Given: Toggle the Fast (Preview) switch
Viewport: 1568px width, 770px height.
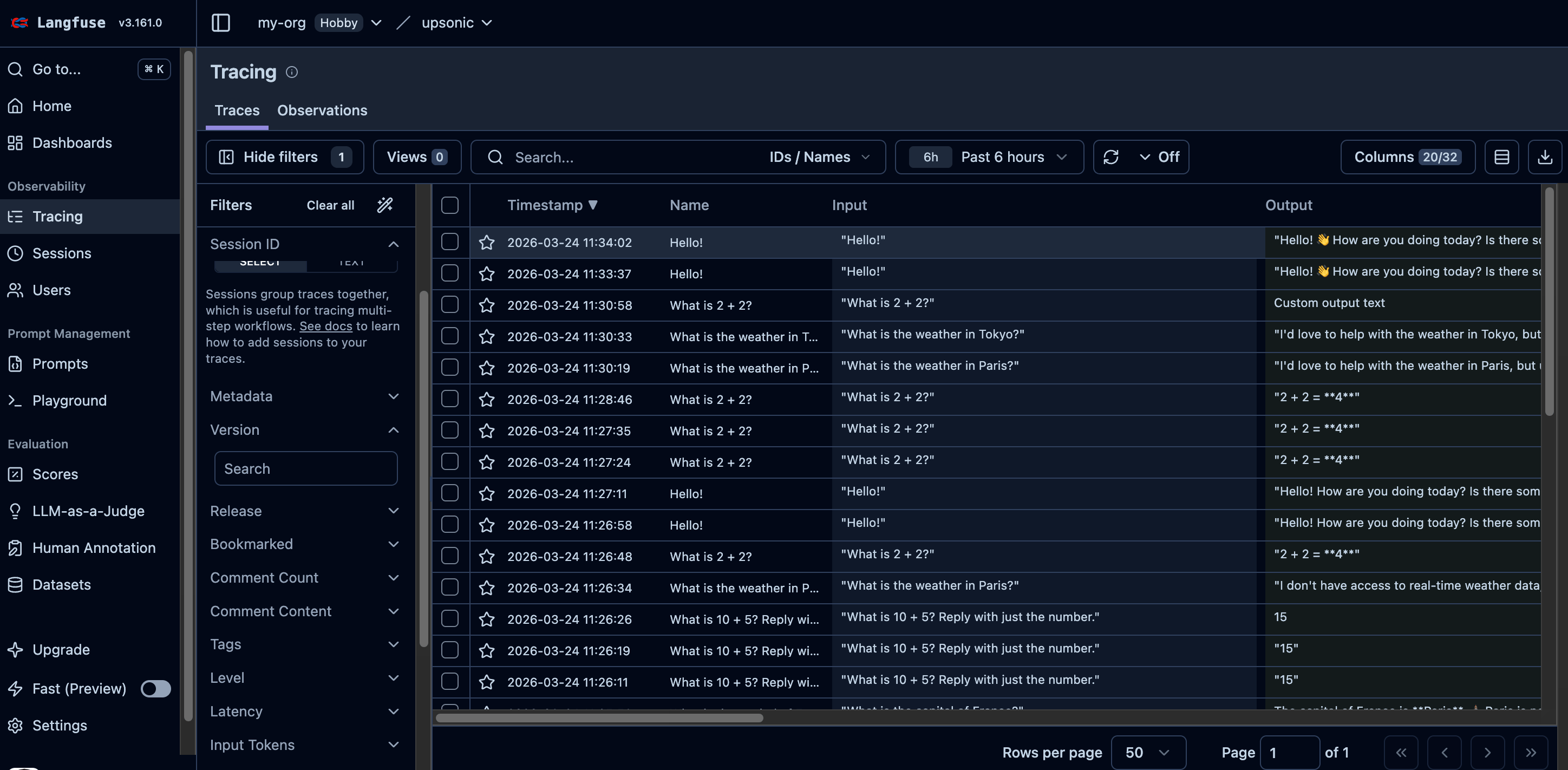Looking at the screenshot, I should [155, 688].
